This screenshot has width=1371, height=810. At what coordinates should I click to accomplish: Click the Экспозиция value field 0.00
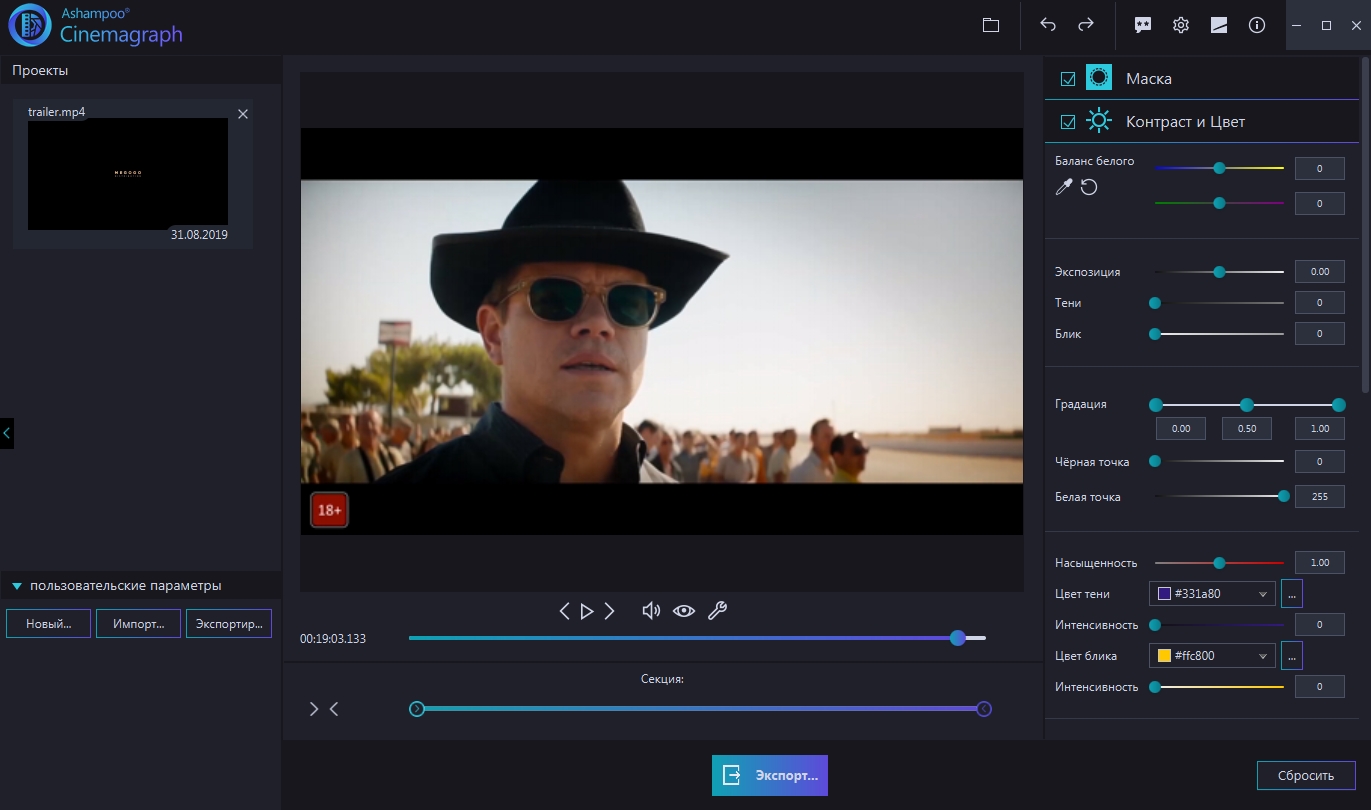[1320, 272]
